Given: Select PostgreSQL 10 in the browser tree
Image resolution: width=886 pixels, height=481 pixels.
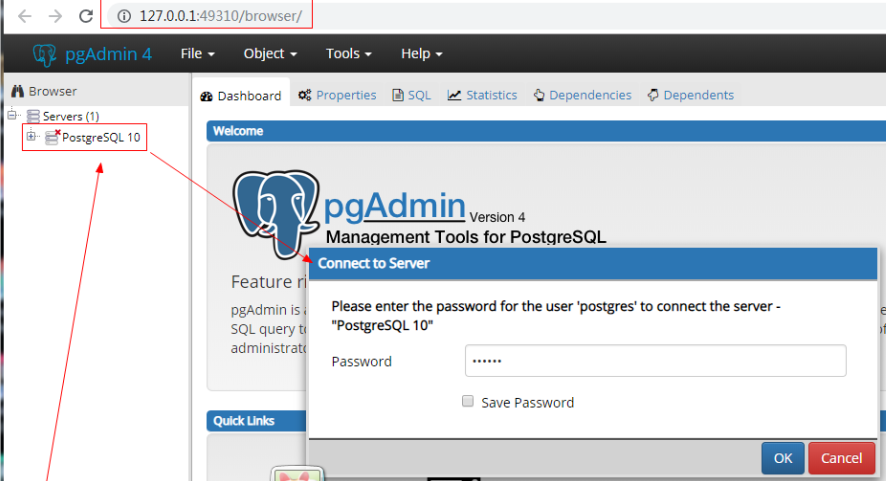Looking at the screenshot, I should (101, 137).
